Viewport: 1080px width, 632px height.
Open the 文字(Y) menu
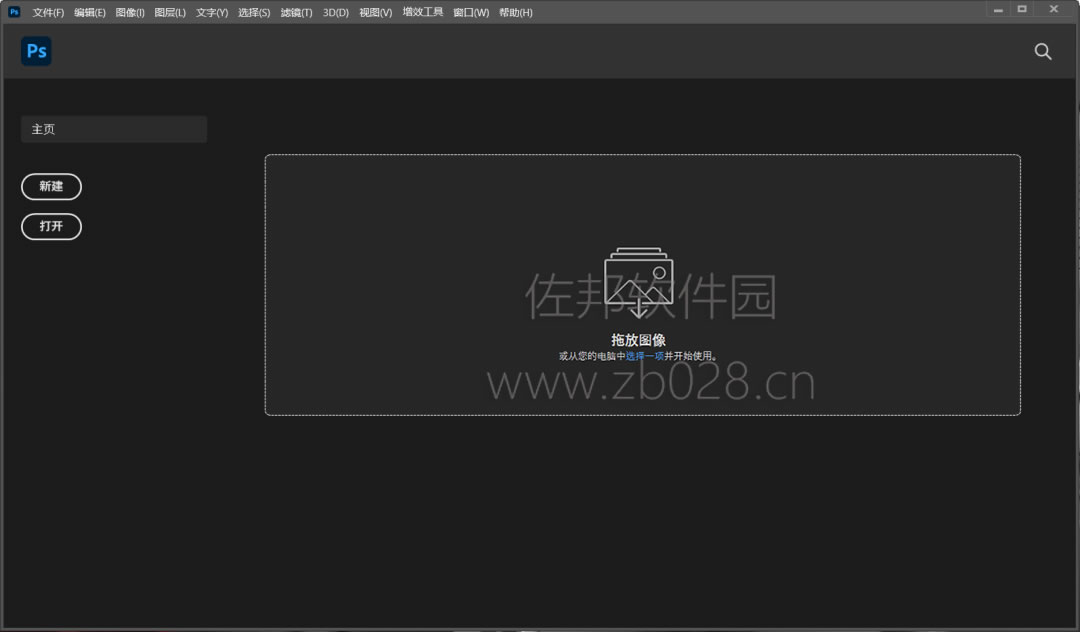212,12
